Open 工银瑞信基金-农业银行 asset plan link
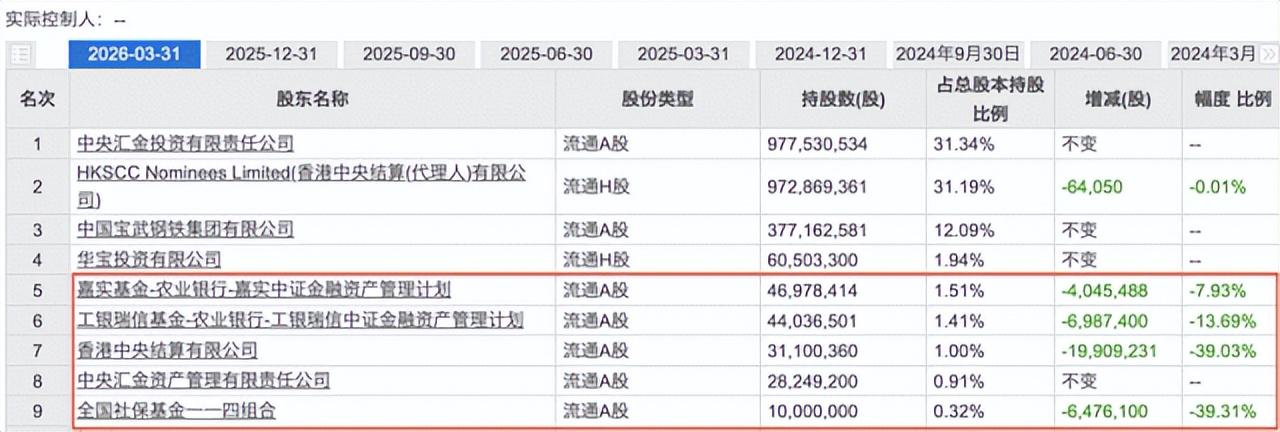This screenshot has height=432, width=1280. click(300, 320)
